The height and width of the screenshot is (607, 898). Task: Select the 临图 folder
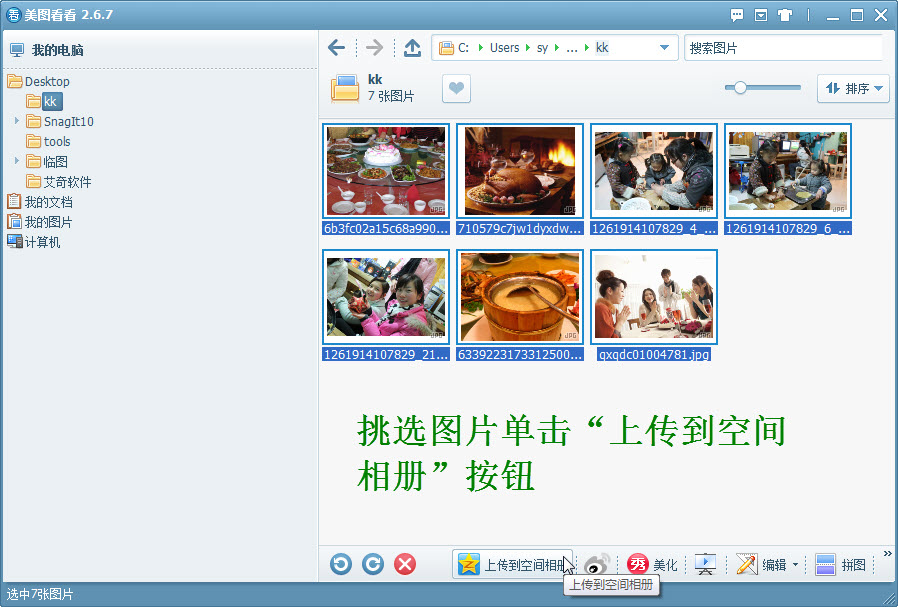[x=48, y=161]
